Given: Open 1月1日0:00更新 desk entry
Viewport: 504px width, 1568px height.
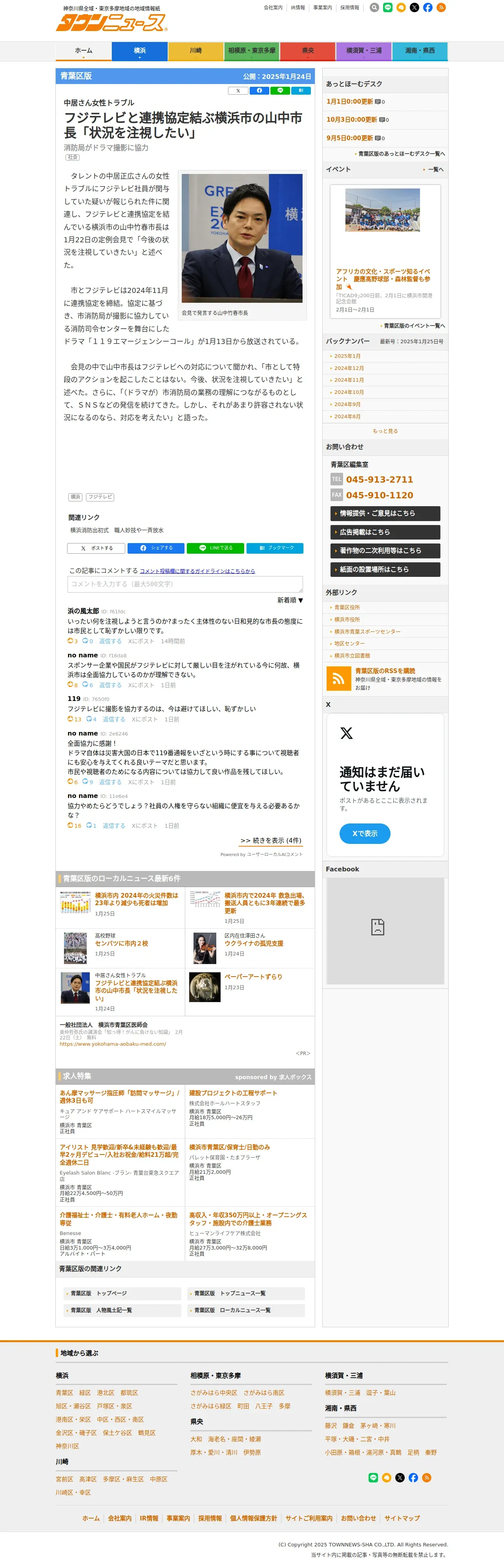Looking at the screenshot, I should 350,102.
